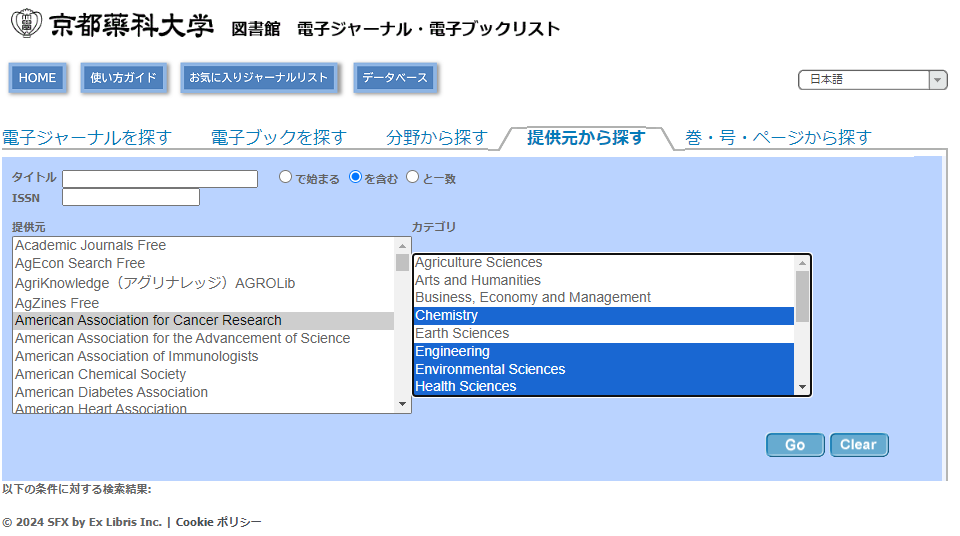Select the と一致 radio button

(x=413, y=177)
